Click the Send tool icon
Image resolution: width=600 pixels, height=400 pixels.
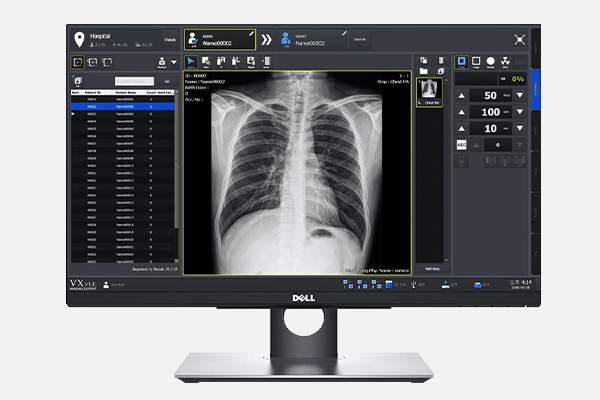[266, 62]
